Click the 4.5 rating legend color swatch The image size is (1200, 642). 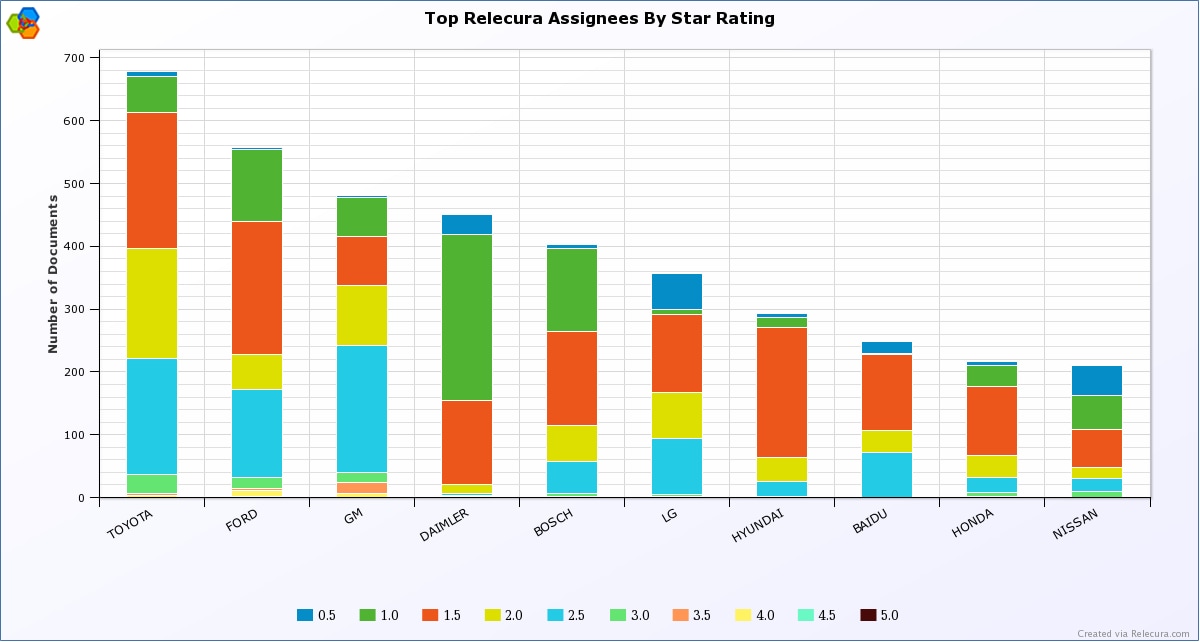tap(806, 615)
